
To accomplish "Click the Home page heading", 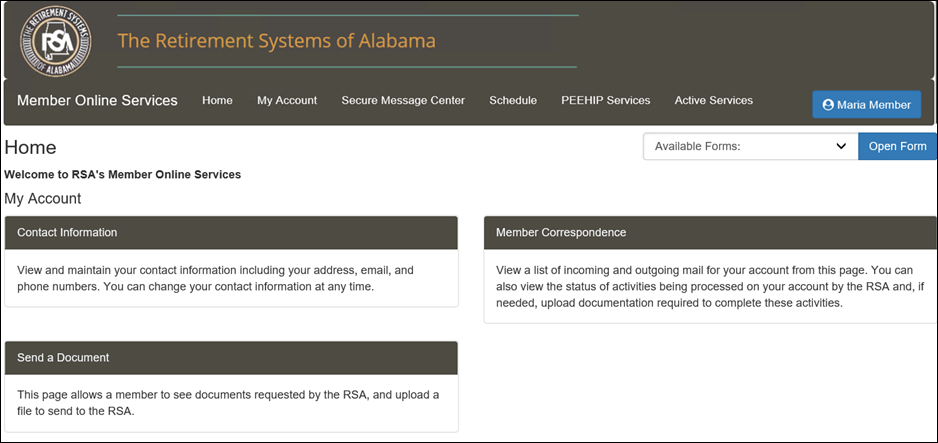I will [31, 147].
